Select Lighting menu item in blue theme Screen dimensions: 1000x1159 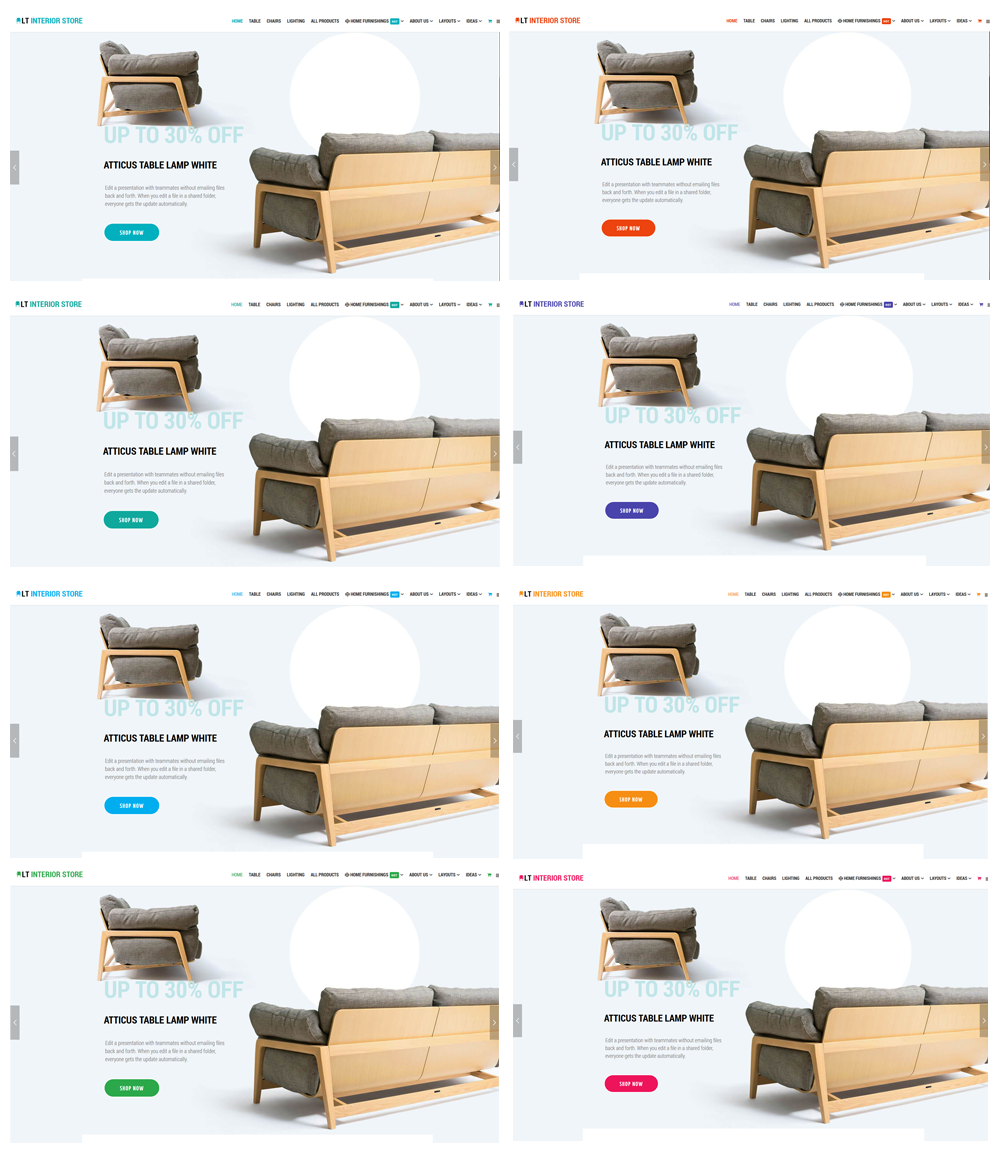296,594
